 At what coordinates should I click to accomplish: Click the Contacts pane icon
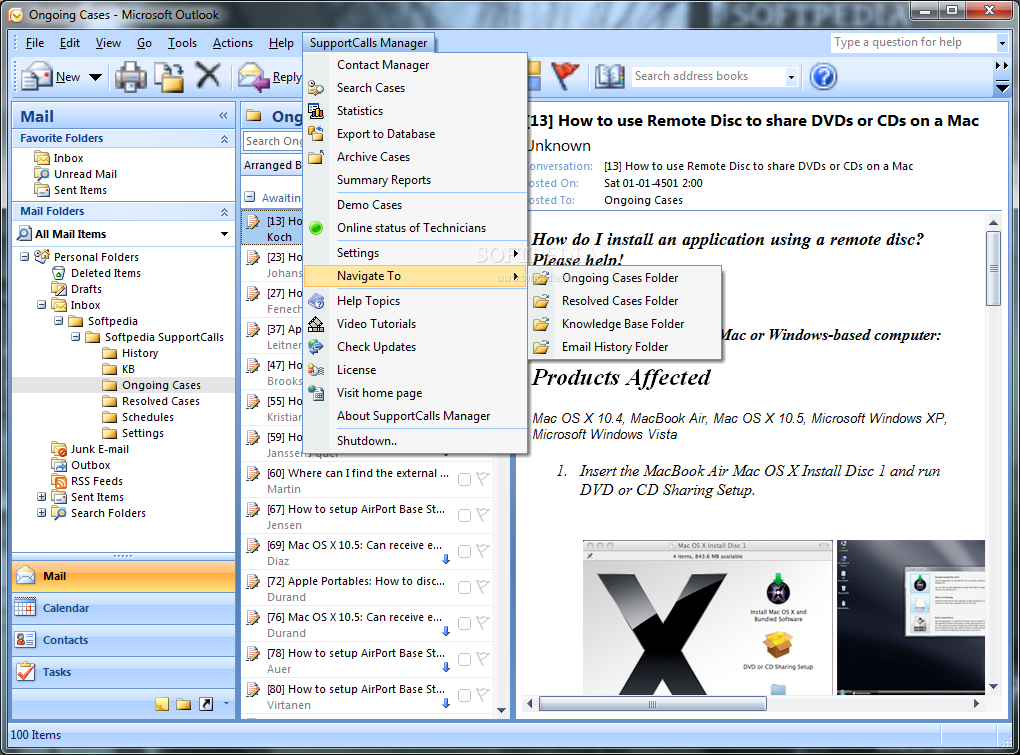click(25, 640)
